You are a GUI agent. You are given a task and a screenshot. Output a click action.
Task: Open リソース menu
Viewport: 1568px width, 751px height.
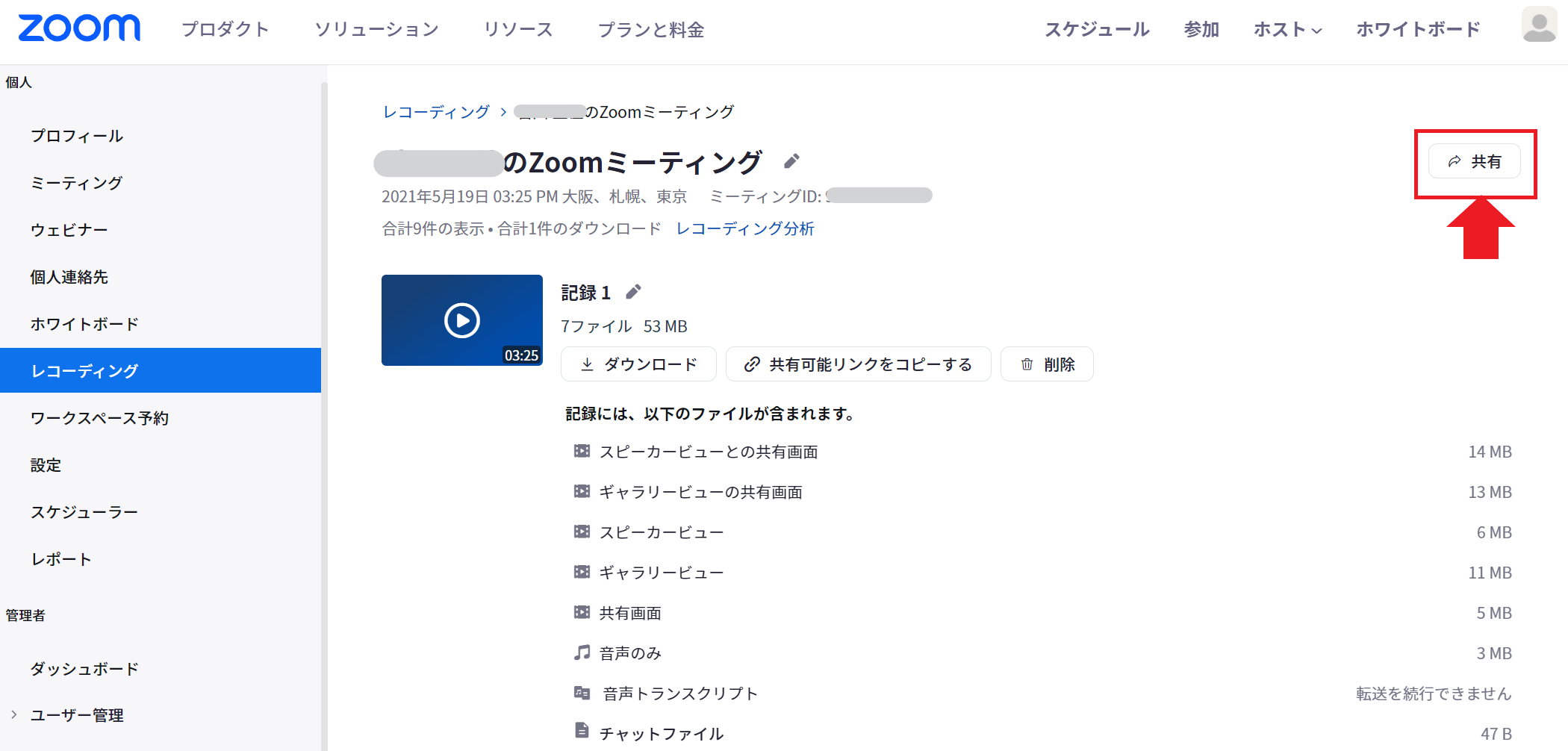click(x=518, y=29)
